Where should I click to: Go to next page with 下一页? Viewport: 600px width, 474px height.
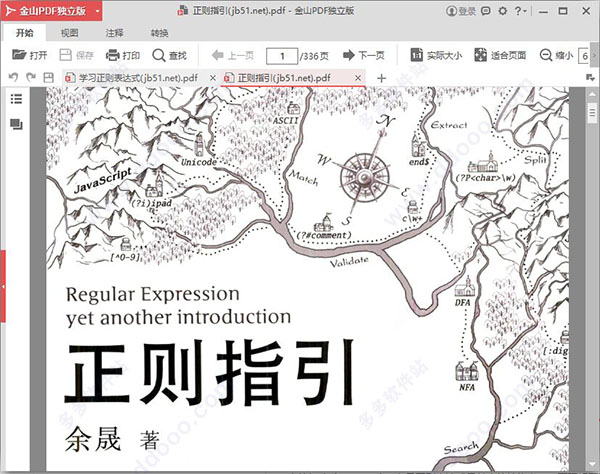364,55
